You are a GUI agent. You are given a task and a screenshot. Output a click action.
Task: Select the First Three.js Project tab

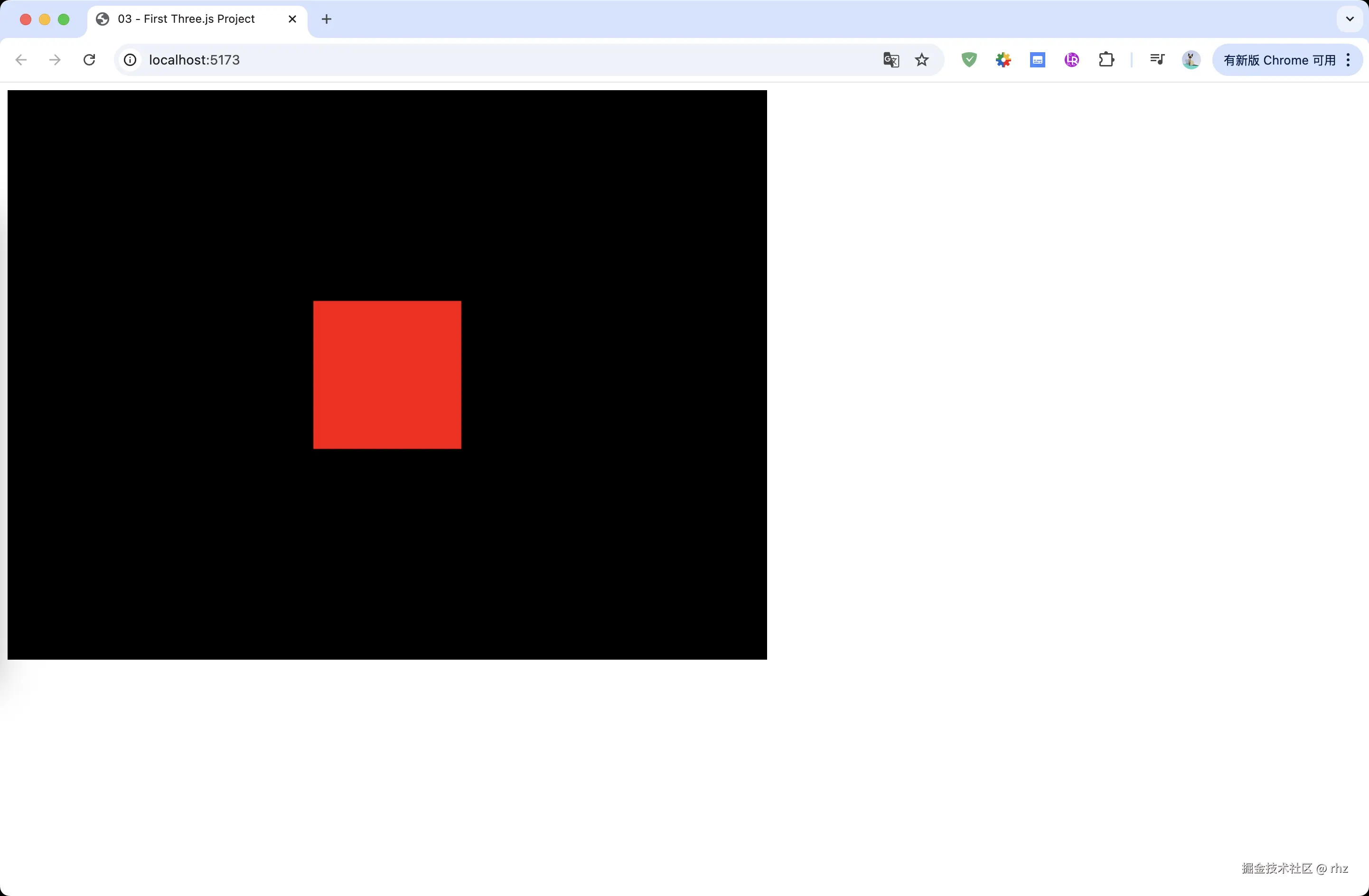point(184,19)
